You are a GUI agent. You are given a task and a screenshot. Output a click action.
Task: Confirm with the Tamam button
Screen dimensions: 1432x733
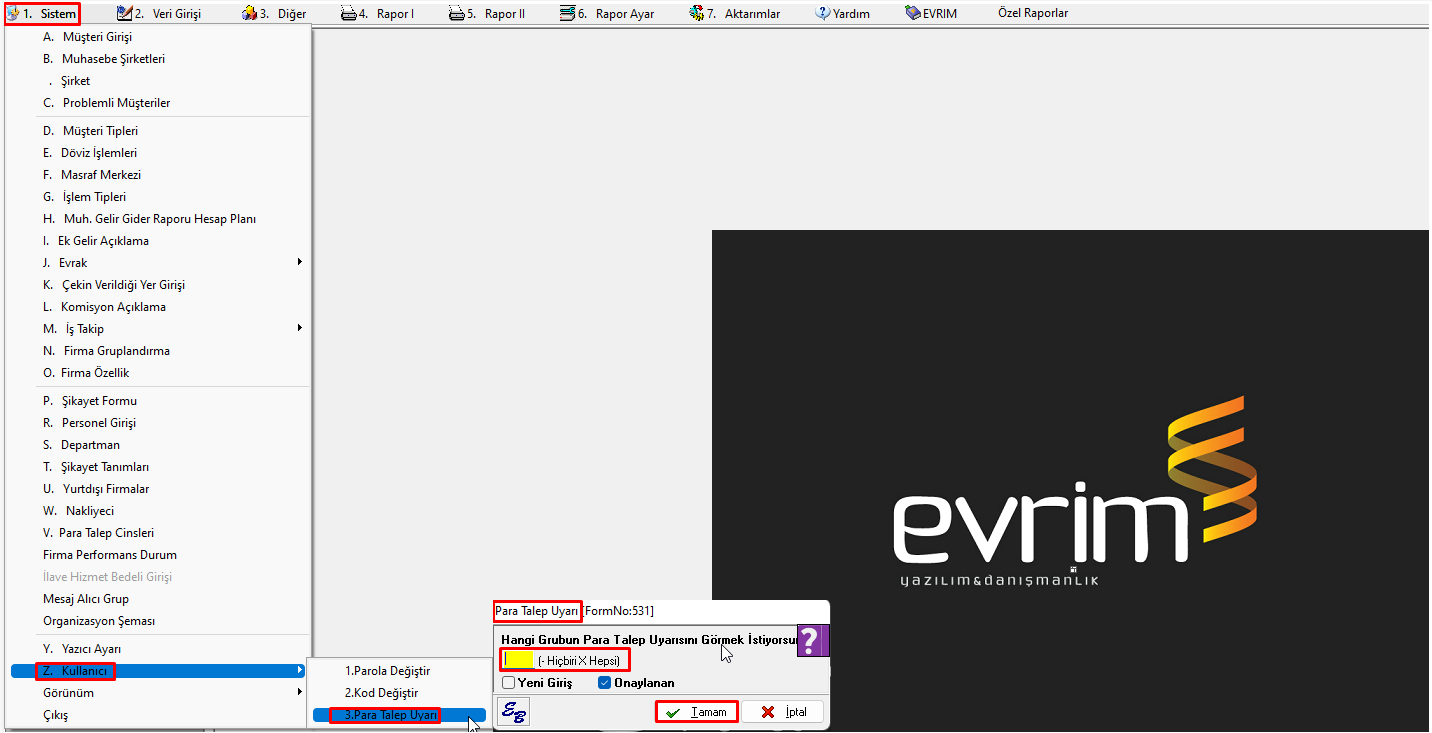tap(697, 712)
